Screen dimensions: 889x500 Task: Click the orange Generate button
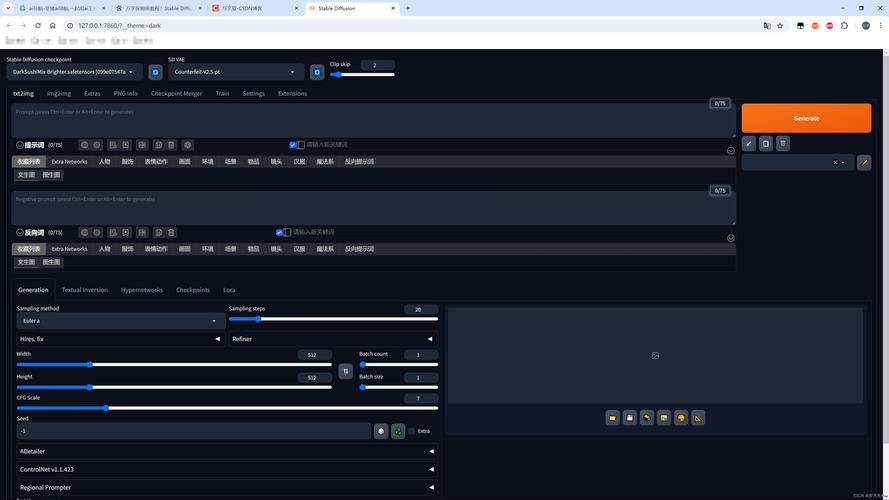pyautogui.click(x=806, y=118)
